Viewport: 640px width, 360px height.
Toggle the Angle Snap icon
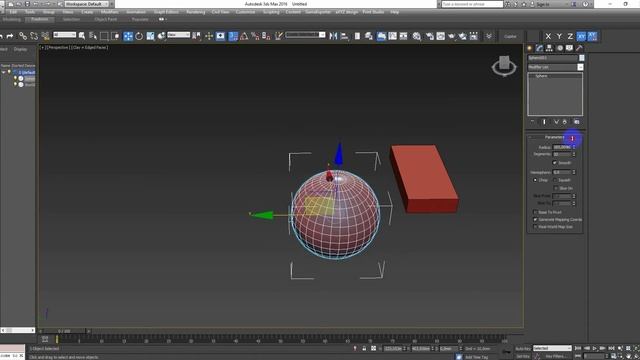244,36
